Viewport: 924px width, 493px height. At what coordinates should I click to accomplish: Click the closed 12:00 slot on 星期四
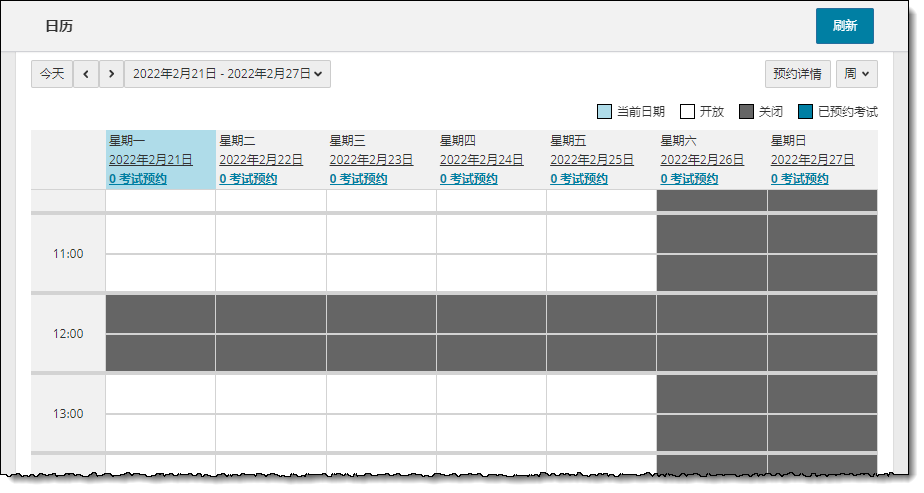[x=491, y=314]
